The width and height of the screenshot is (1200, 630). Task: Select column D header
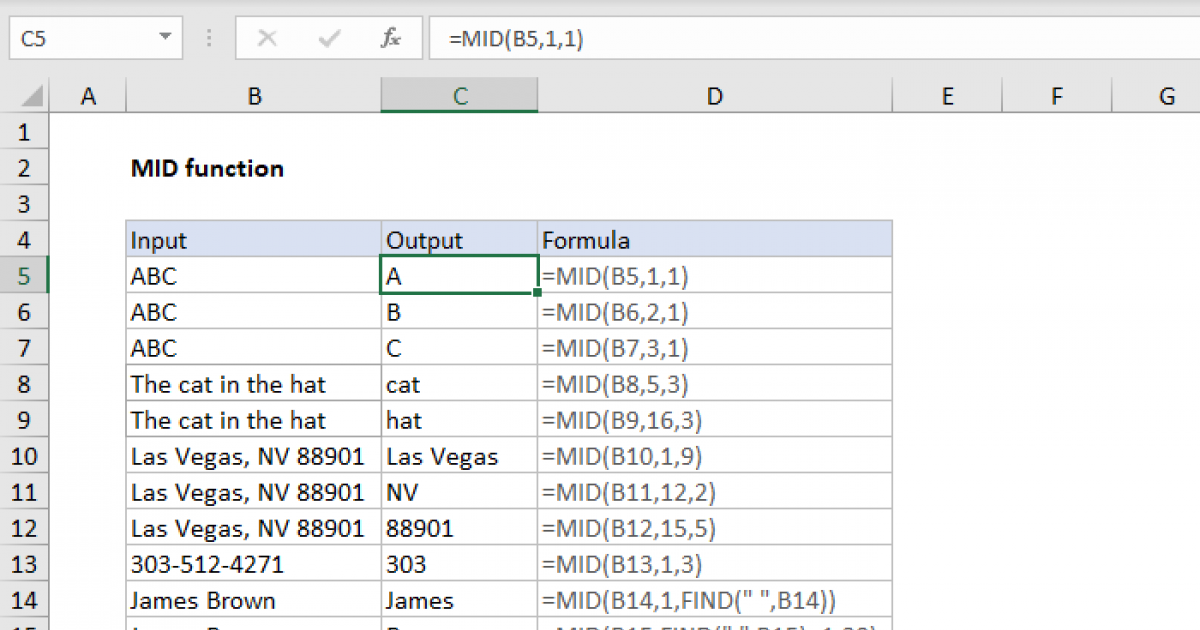coord(714,96)
